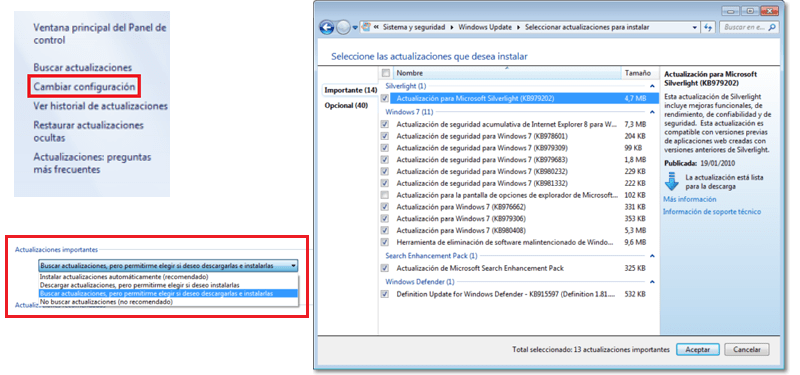The width and height of the screenshot is (800, 375).
Task: Open the recent pages arrow beside Forward
Action: [355, 28]
